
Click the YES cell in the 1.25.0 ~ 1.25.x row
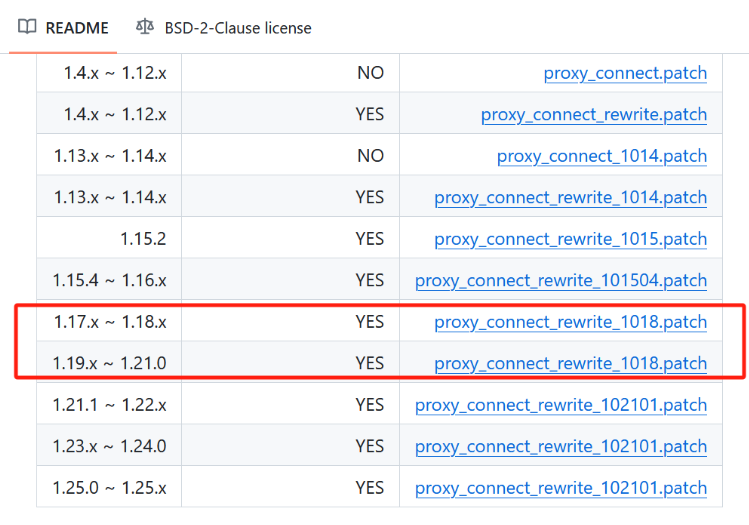click(x=369, y=488)
